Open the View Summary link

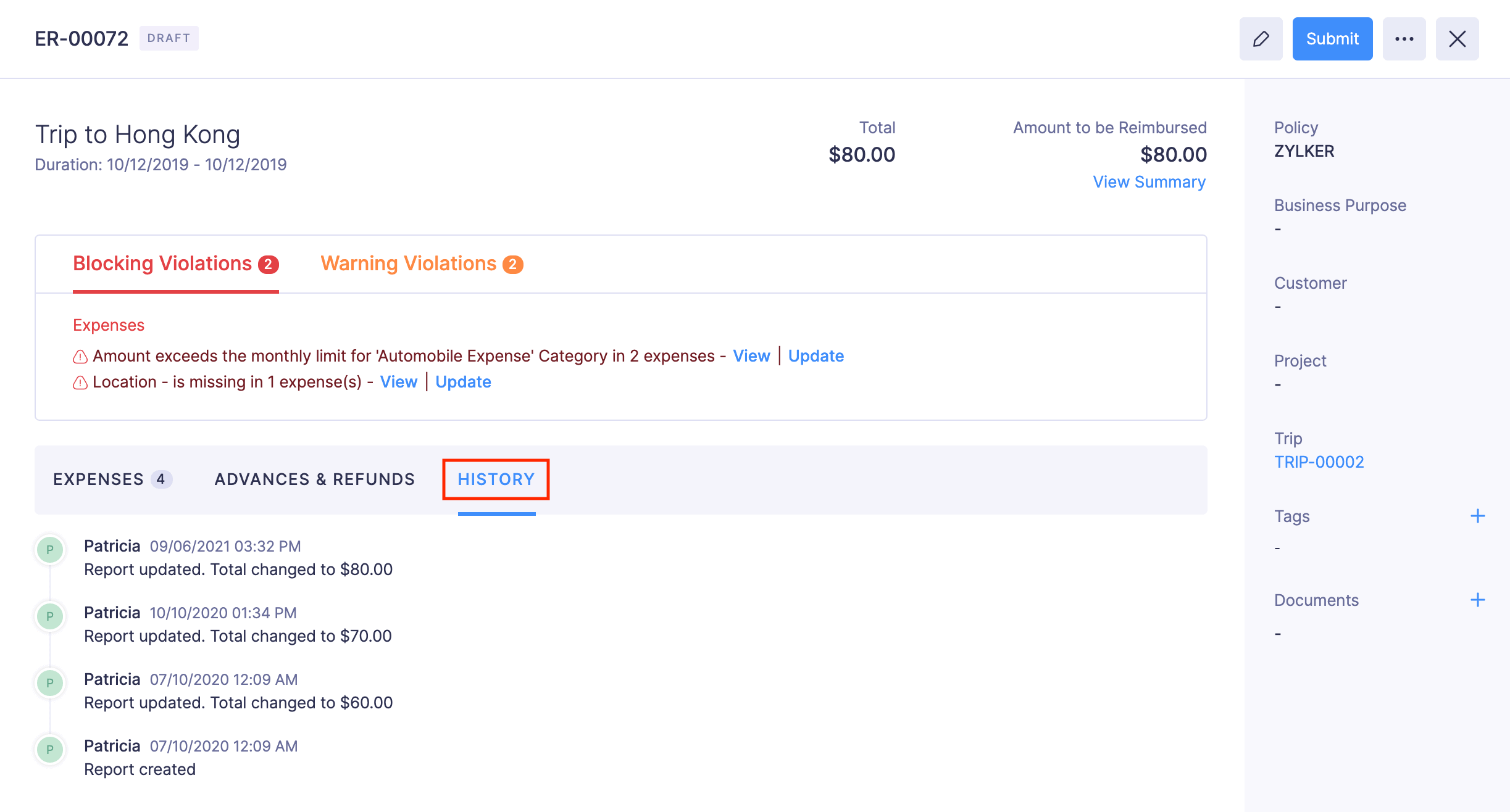click(1149, 182)
